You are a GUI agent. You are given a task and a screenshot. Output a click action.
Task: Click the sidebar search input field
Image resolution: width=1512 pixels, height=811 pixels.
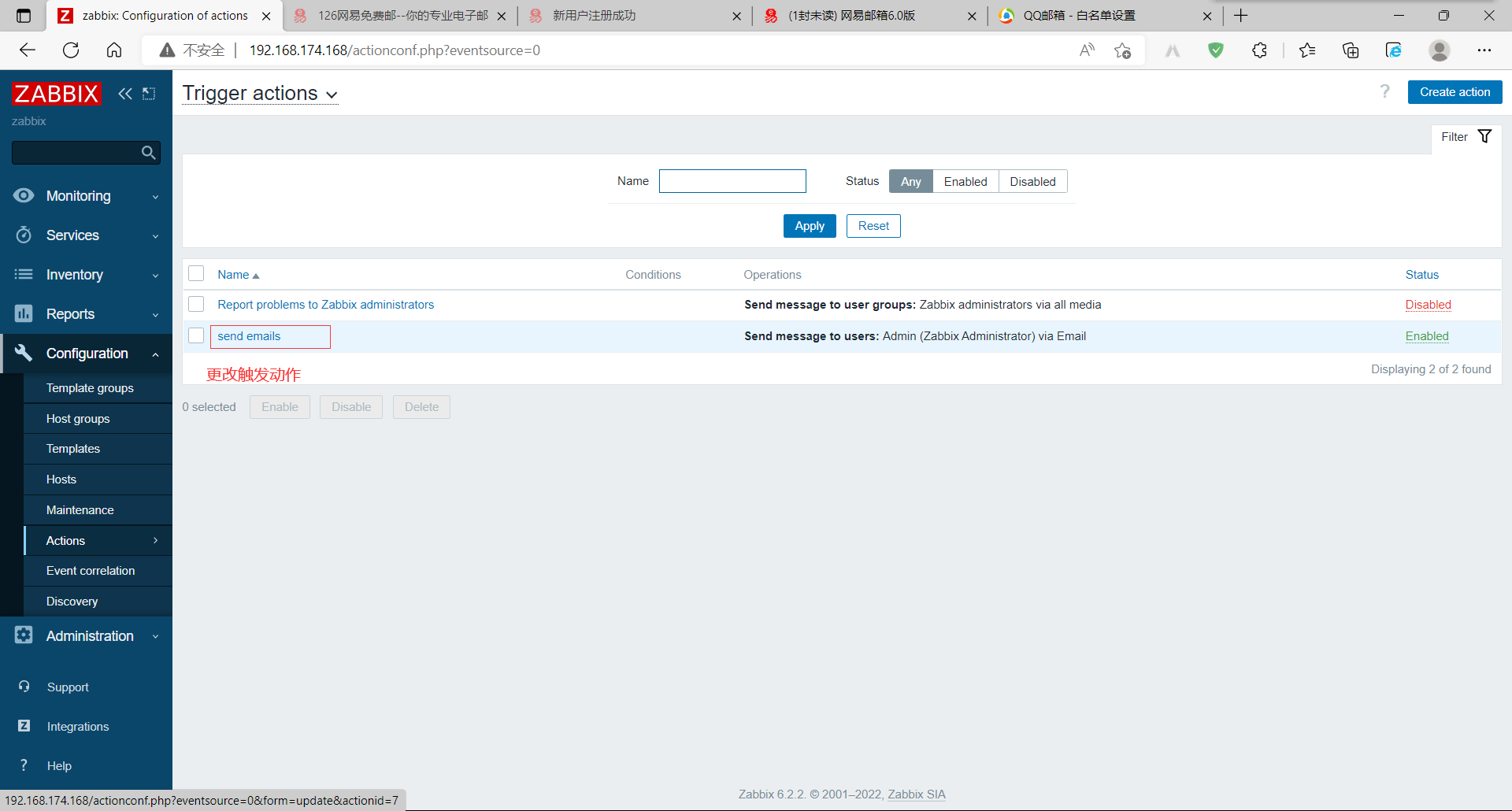[x=76, y=153]
